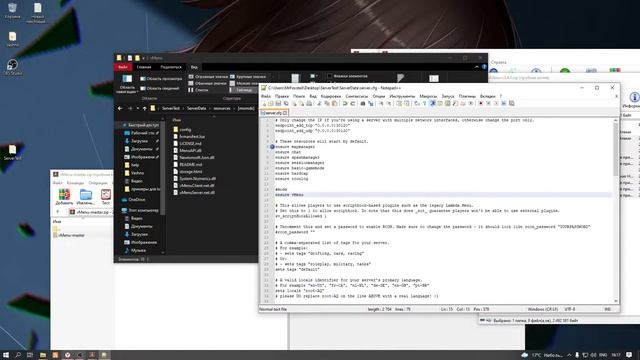Open File Explorer from the taskbar

[43, 355]
